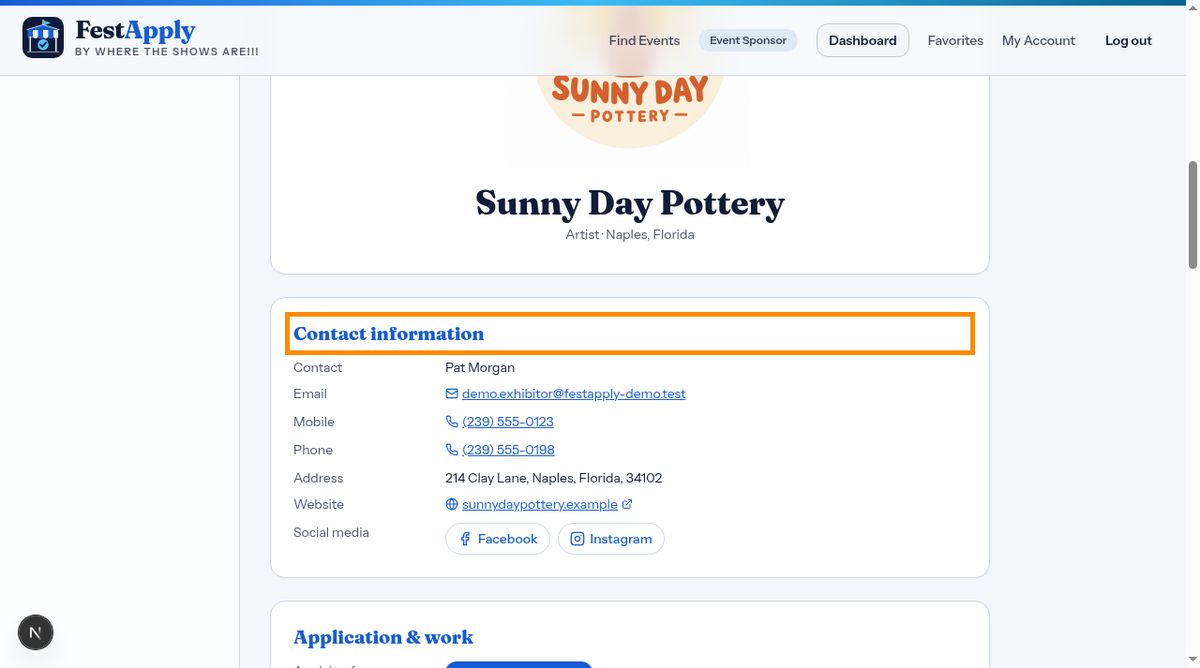Click the external-link icon after sunnydaypottery.example
Image resolution: width=1200 pixels, height=668 pixels.
pos(627,505)
